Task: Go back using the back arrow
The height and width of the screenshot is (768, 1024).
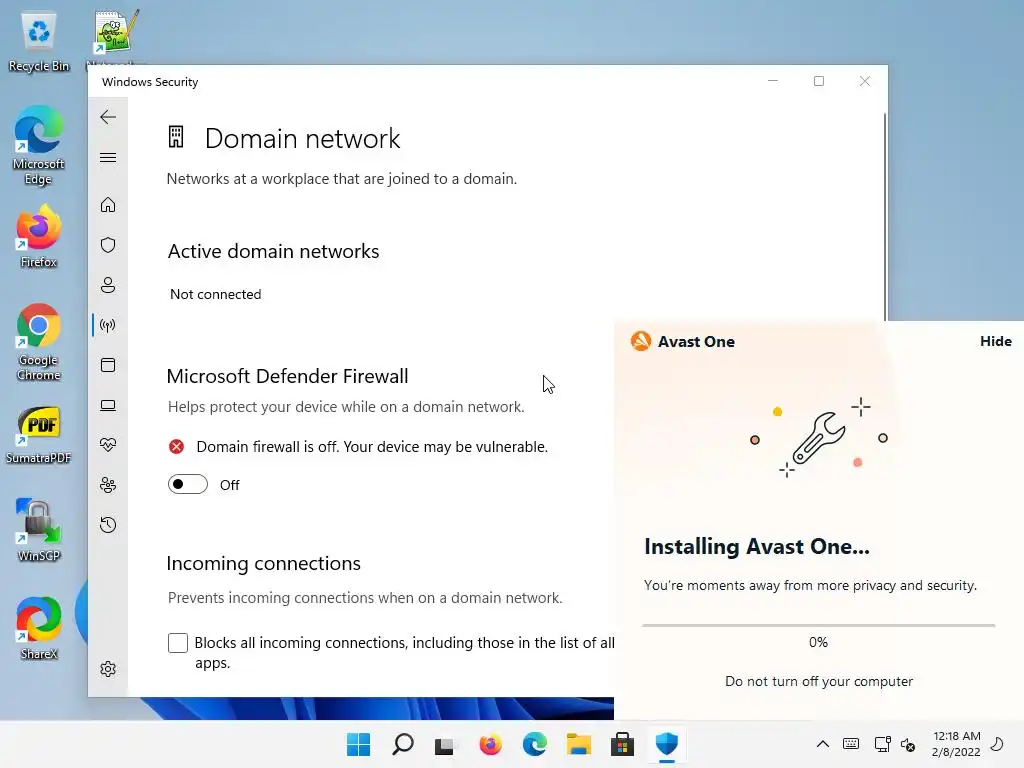Action: tap(108, 117)
